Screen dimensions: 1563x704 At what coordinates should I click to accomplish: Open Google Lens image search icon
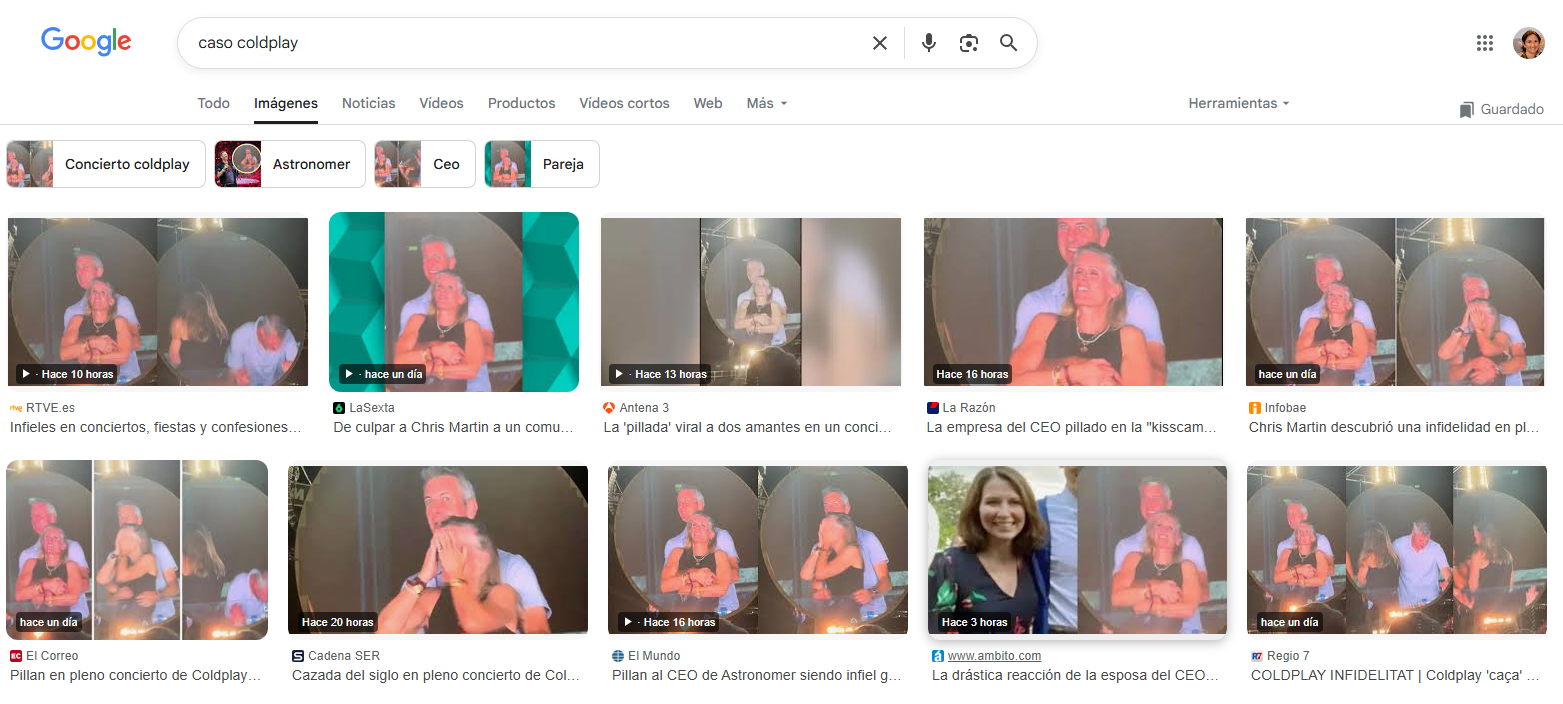click(968, 43)
